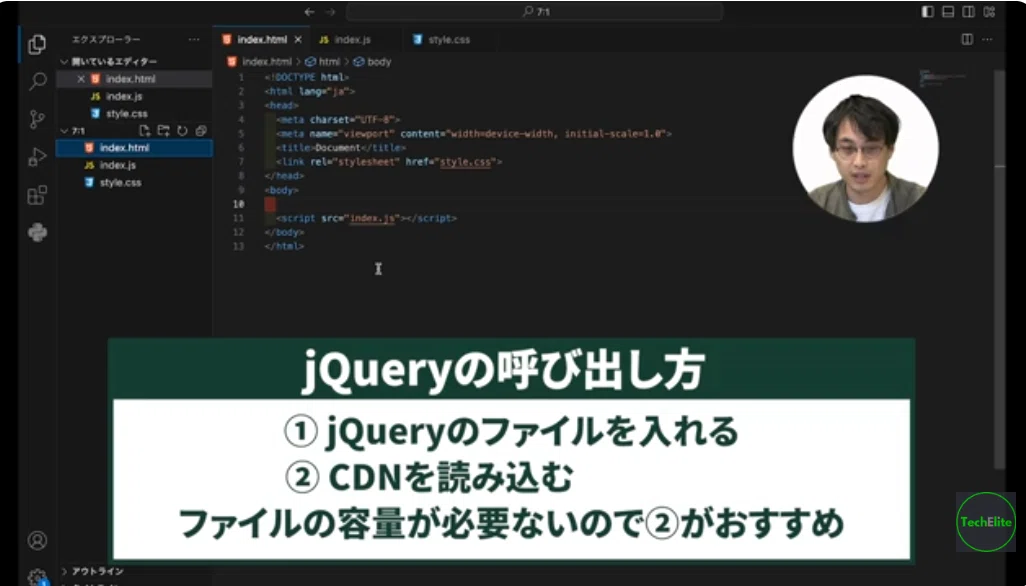
Task: Open the Accounts menu icon
Action: (37, 541)
